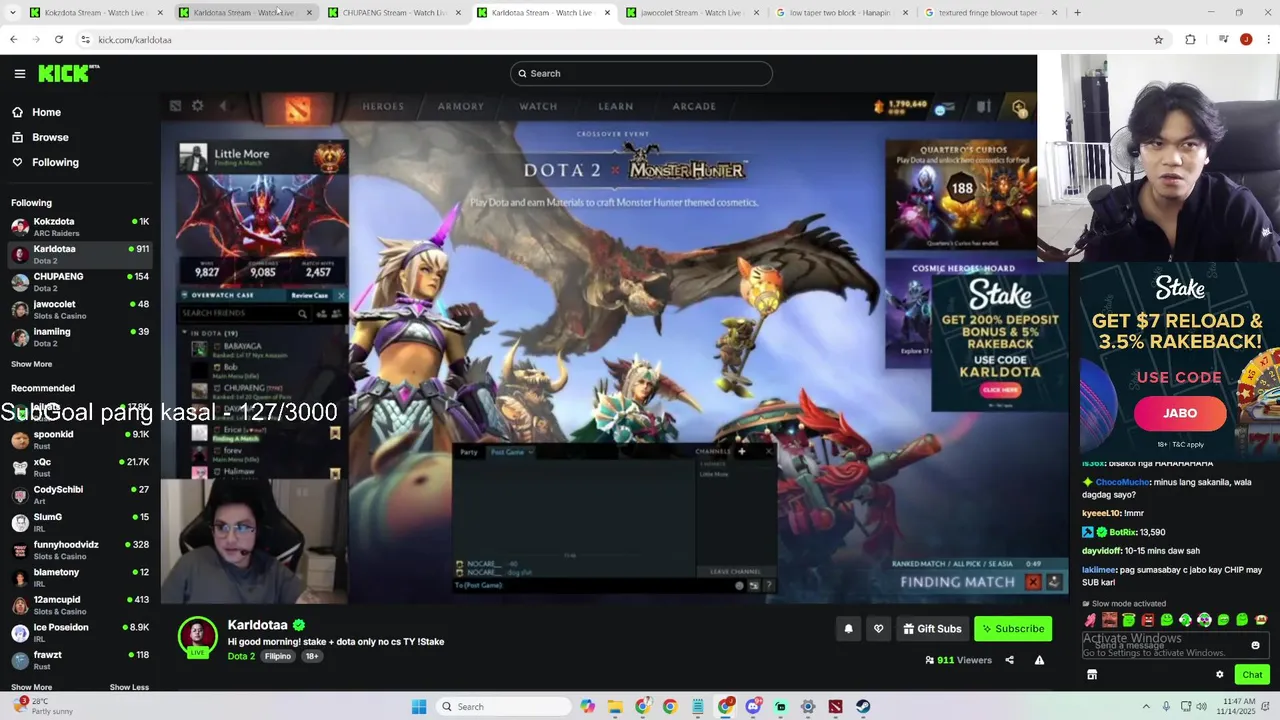Open Settings gear in the taskbar
The image size is (1280, 720).
pyautogui.click(x=808, y=707)
